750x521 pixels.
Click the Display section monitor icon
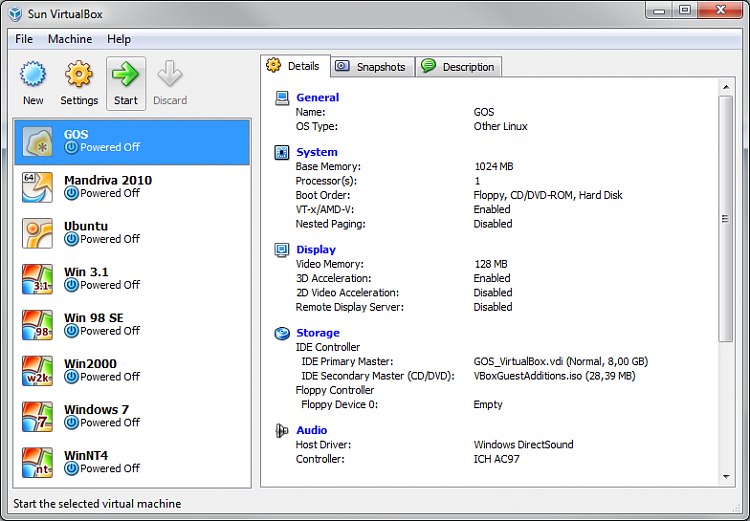point(282,250)
